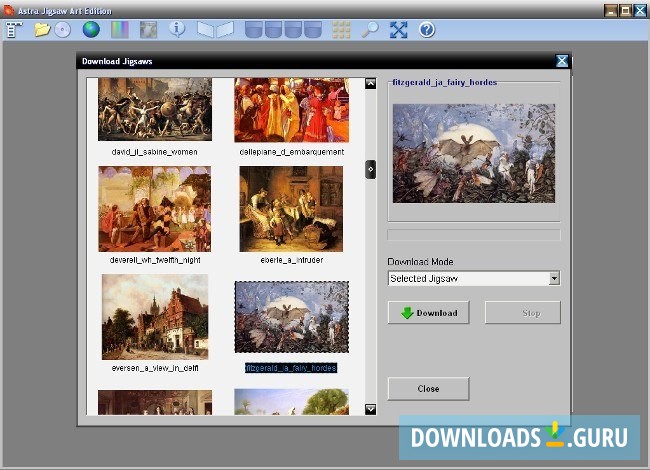Click the globe download icon
650x470 pixels.
tap(91, 30)
